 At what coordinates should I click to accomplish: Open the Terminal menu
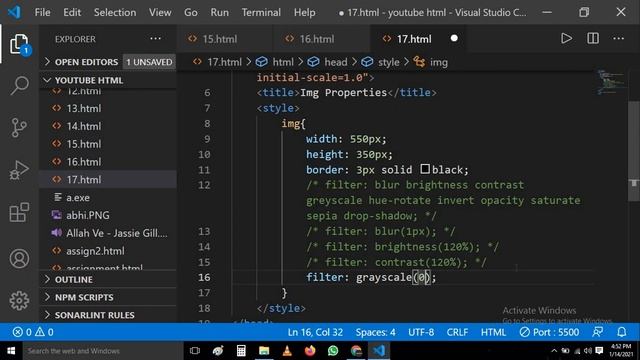[x=261, y=13]
